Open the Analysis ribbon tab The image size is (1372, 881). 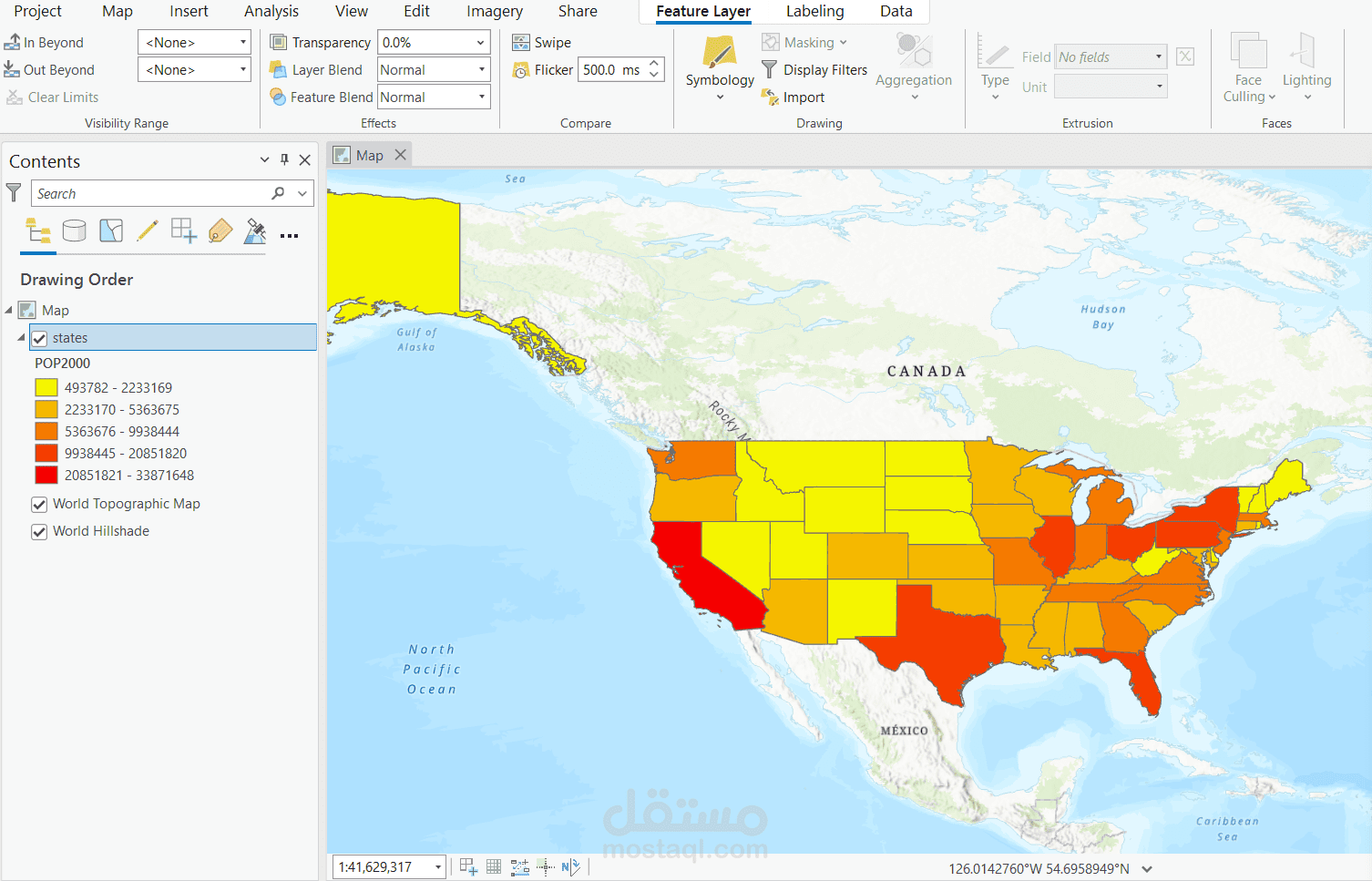click(271, 12)
